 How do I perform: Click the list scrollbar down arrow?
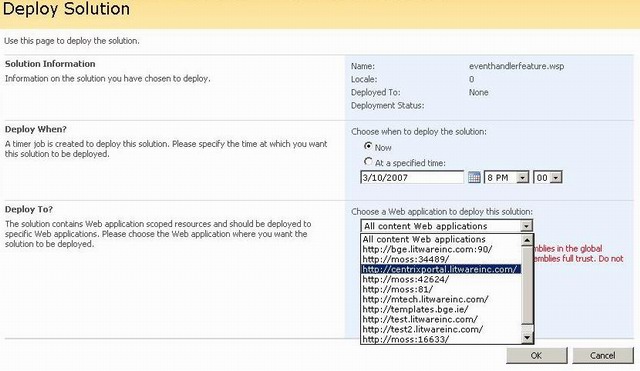pyautogui.click(x=527, y=338)
